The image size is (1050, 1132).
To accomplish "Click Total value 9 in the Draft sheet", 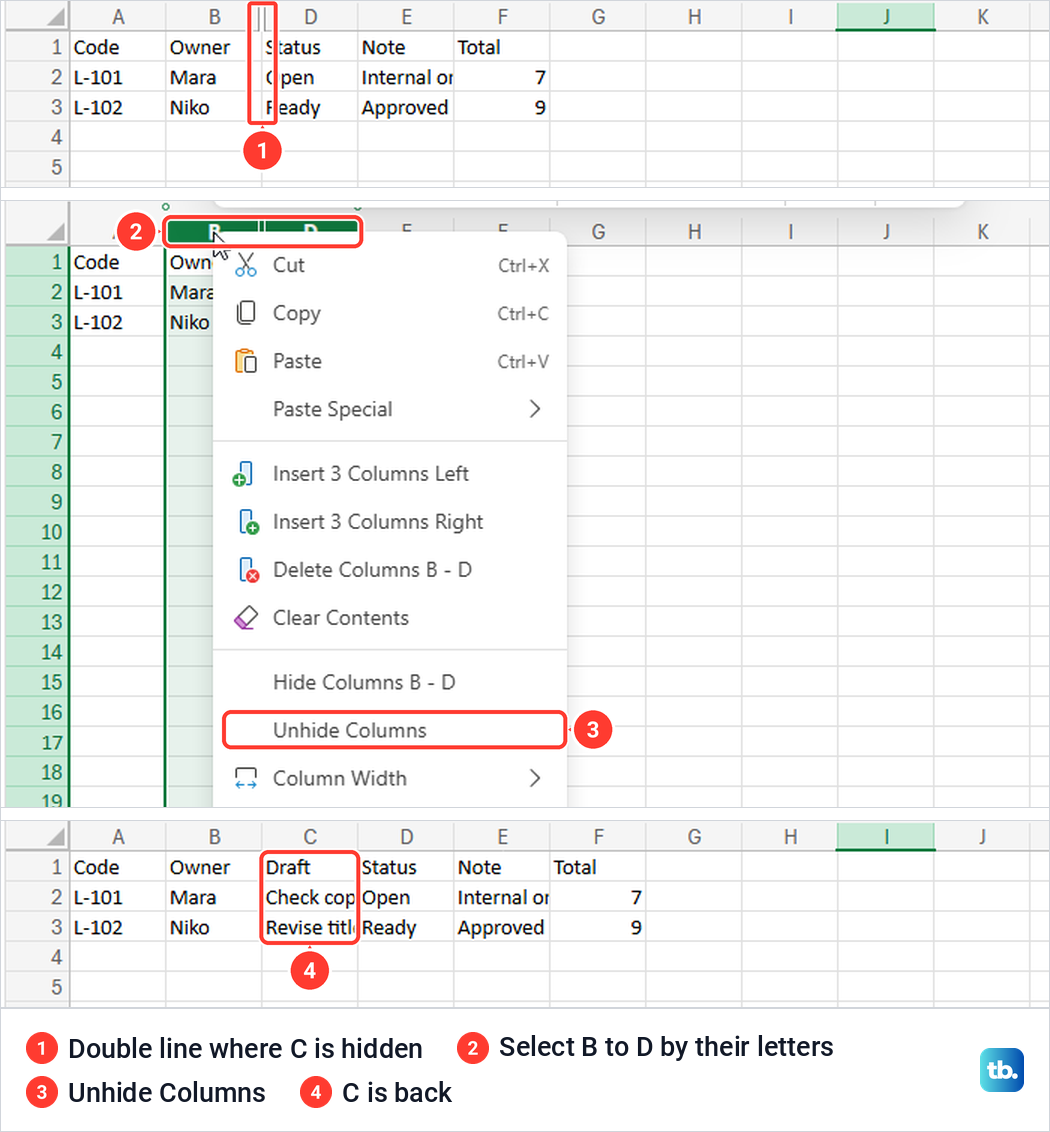I will pos(598,928).
